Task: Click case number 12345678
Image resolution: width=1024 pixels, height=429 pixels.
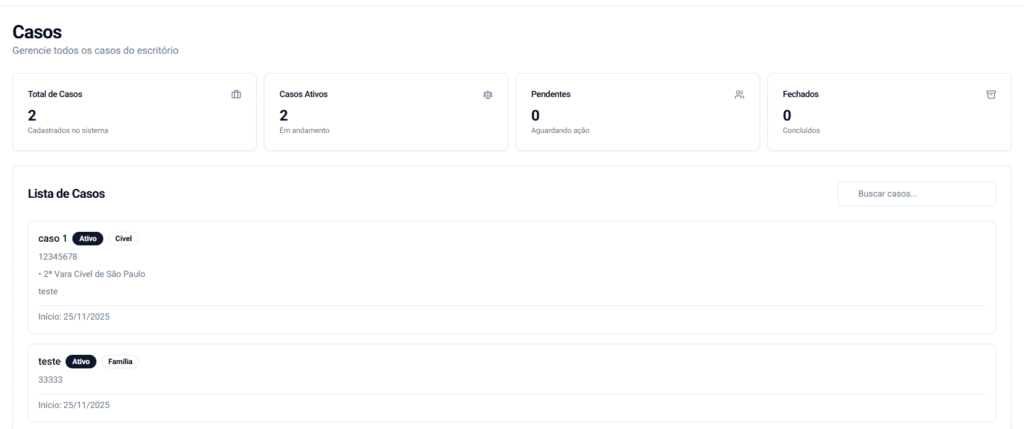Action: tap(58, 257)
